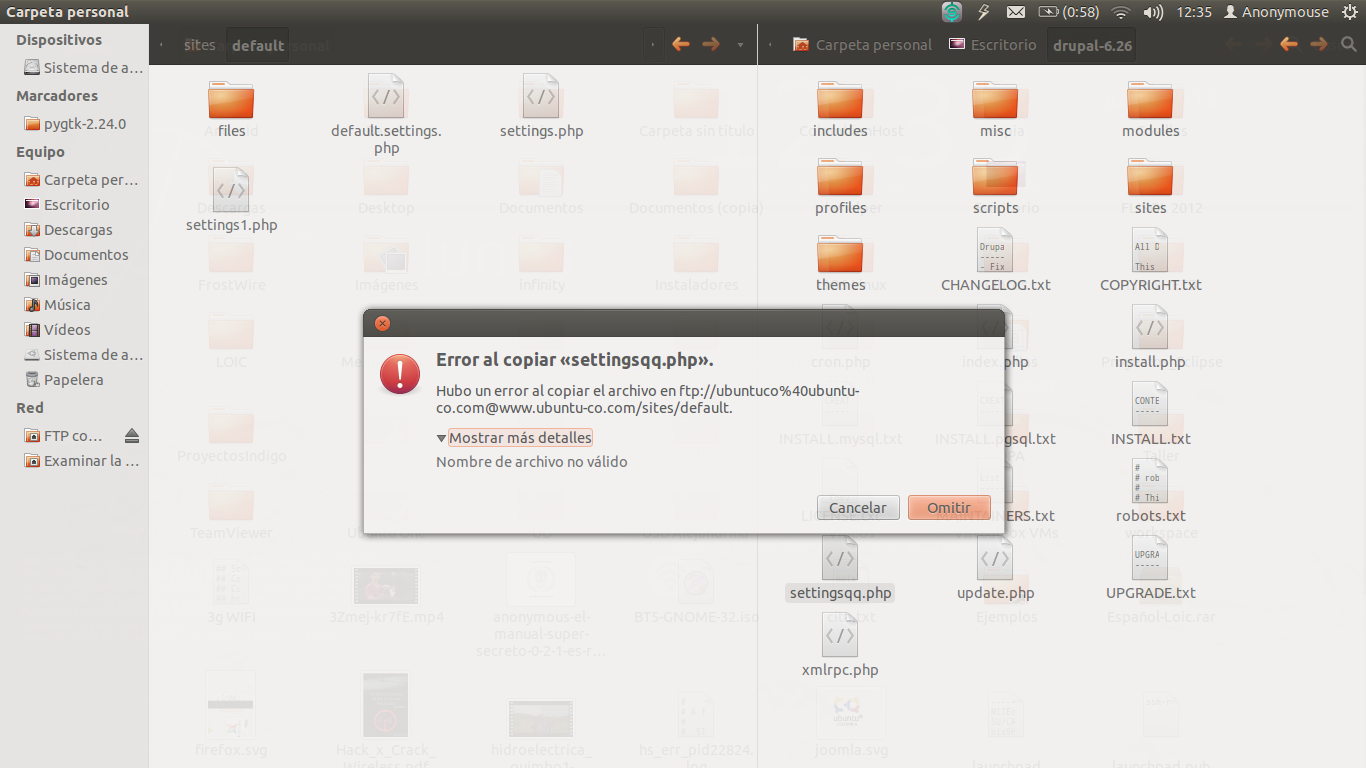
Task: Go to Carpeta personal in sidebar
Action: pos(81,180)
